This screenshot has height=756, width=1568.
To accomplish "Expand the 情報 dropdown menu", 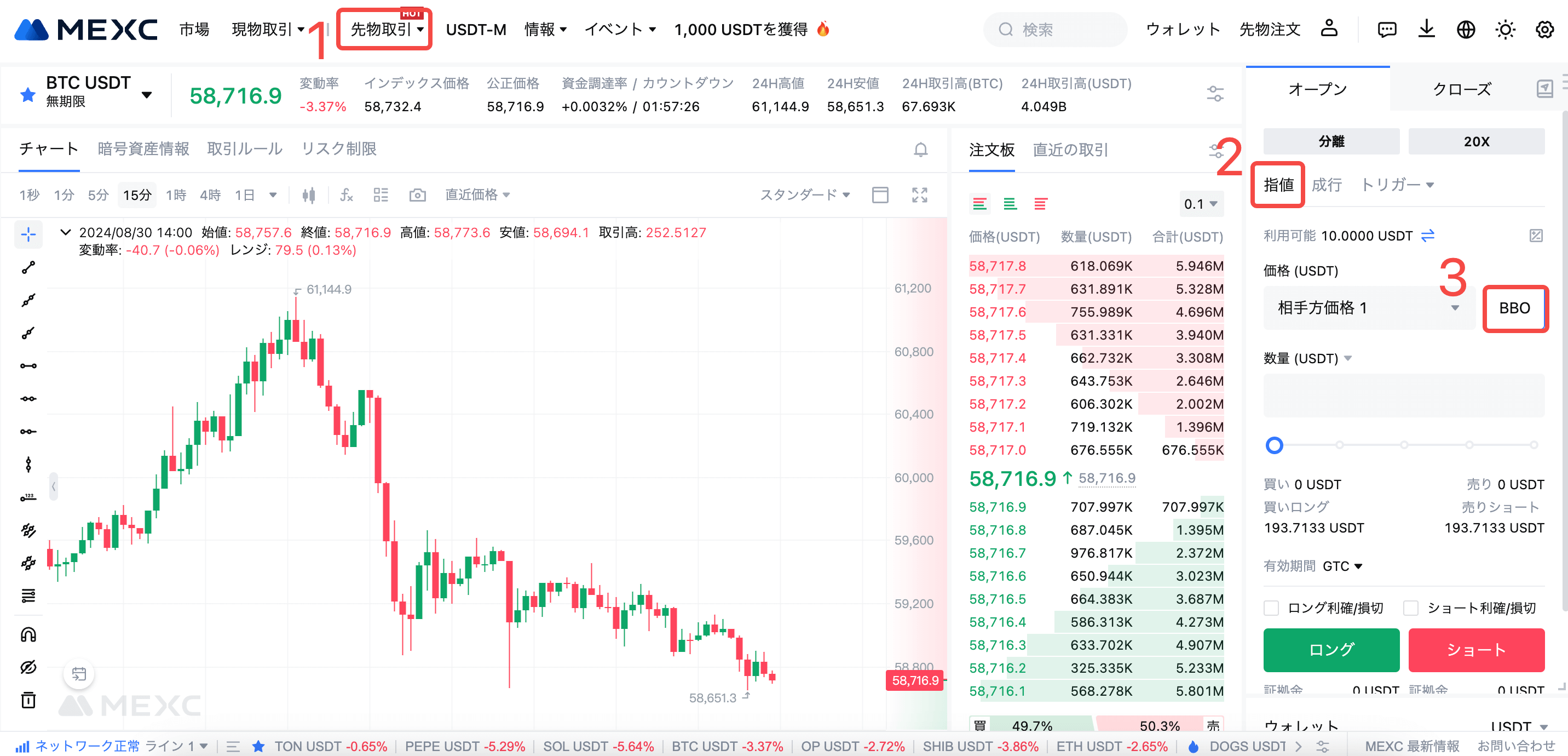I will [545, 29].
